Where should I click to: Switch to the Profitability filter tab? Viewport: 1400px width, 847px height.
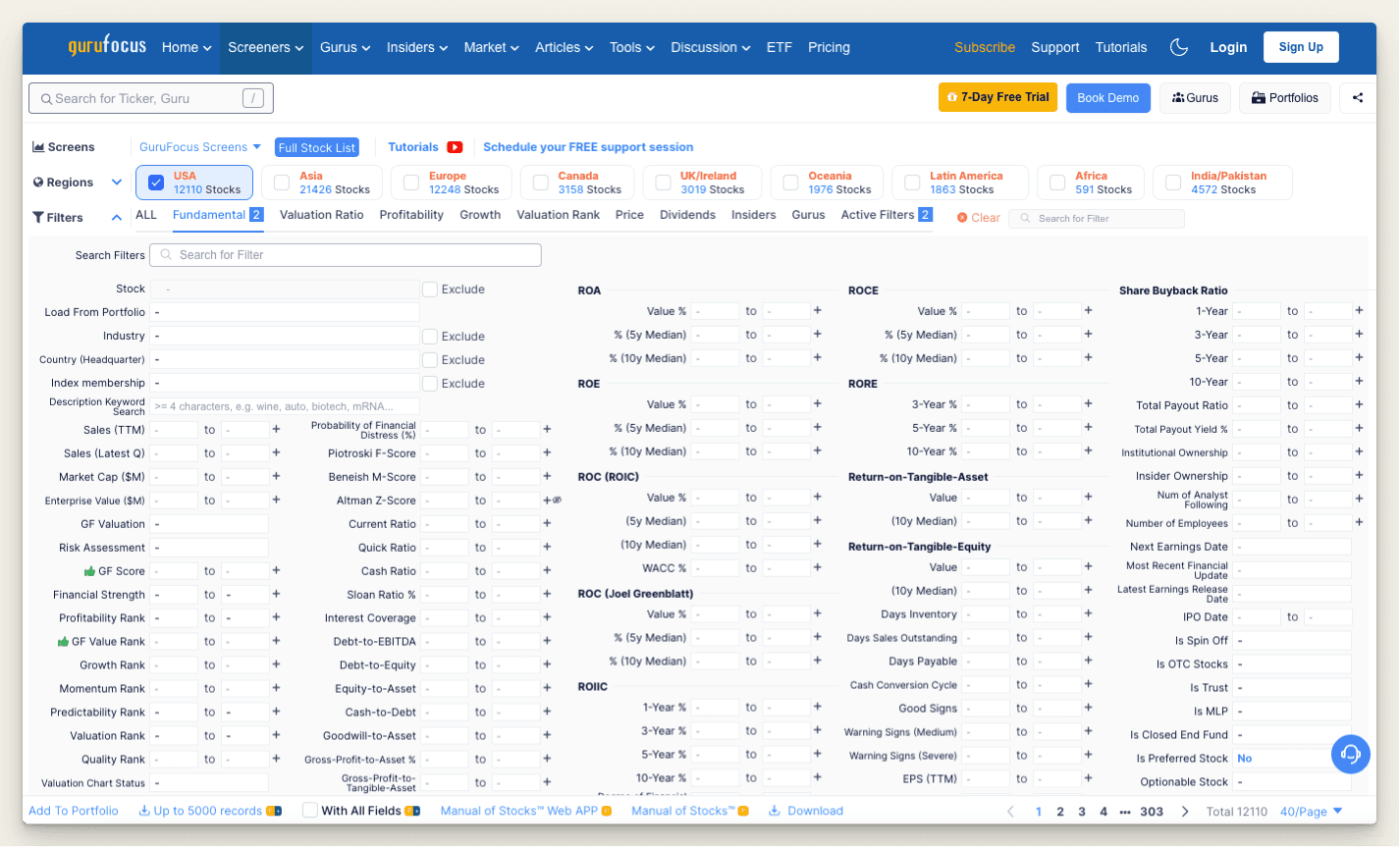coord(411,215)
